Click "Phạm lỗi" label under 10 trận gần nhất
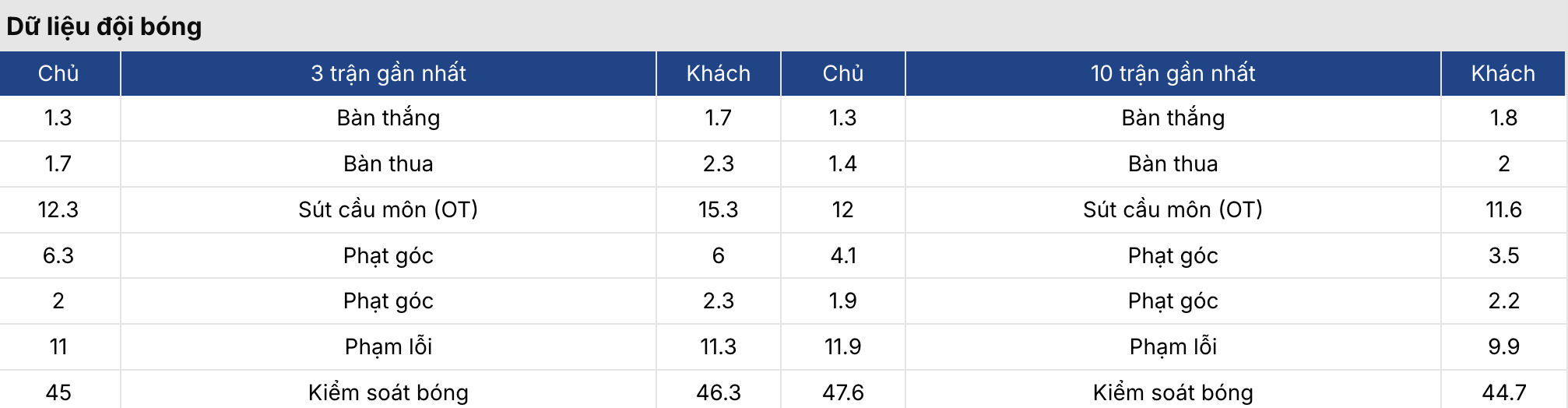 click(1172, 346)
